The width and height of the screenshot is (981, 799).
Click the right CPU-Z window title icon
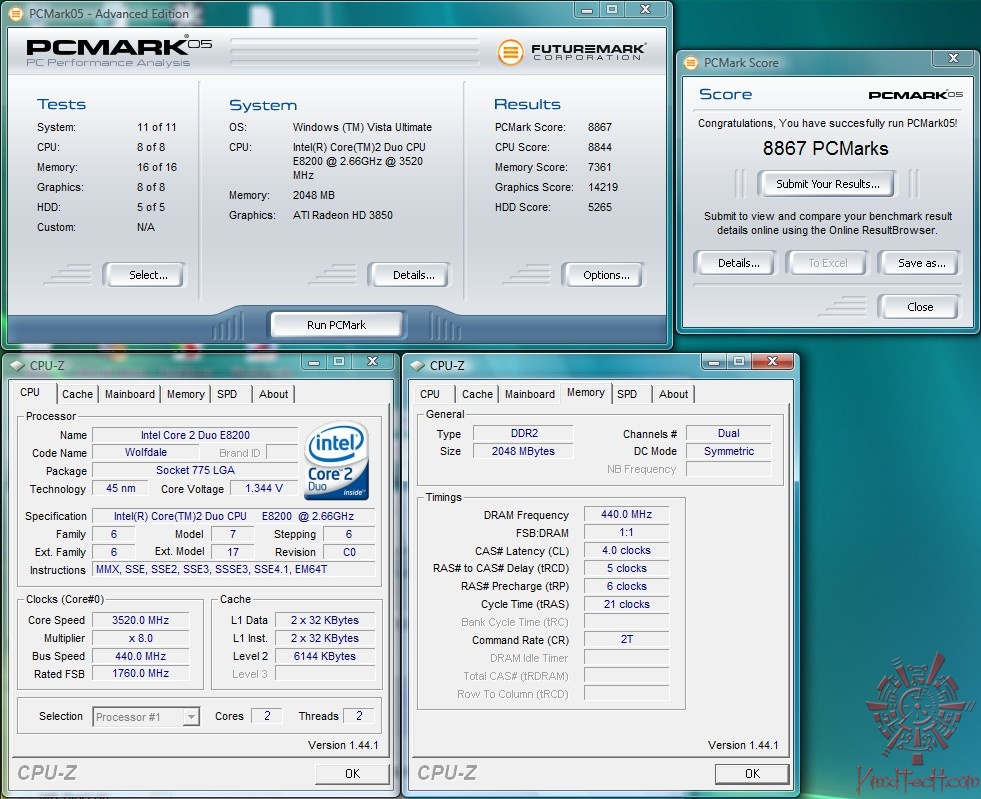coord(416,366)
